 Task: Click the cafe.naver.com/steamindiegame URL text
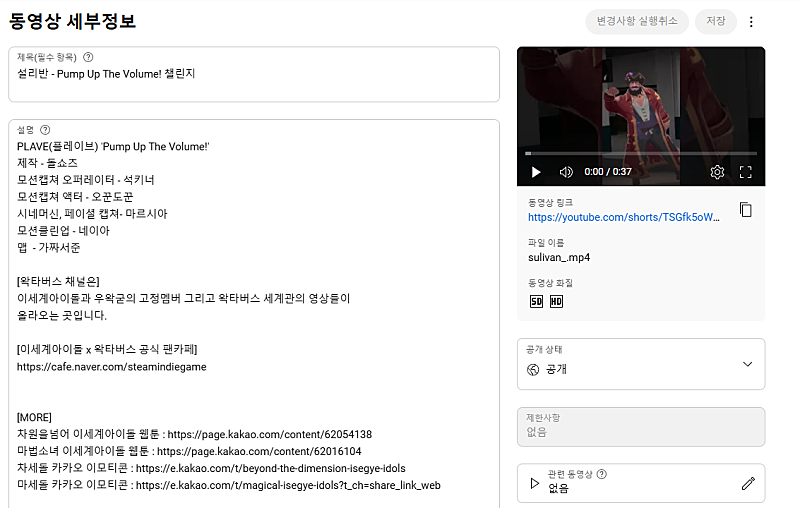[x=112, y=367]
